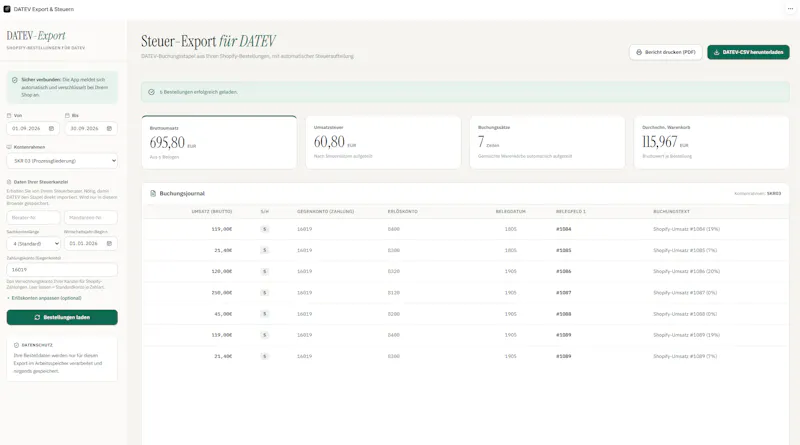Open date picker icon in the Bis field

pos(109,129)
